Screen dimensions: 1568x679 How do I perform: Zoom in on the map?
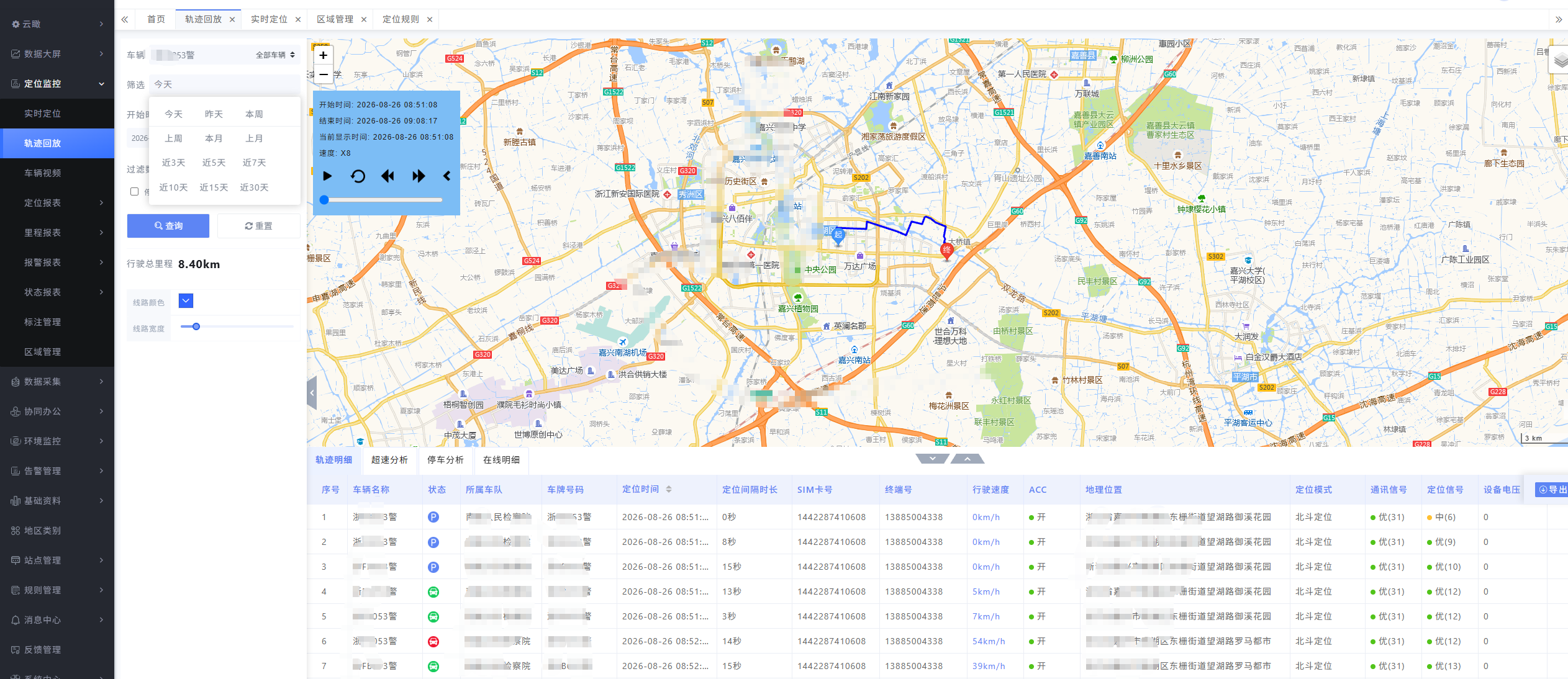(323, 55)
